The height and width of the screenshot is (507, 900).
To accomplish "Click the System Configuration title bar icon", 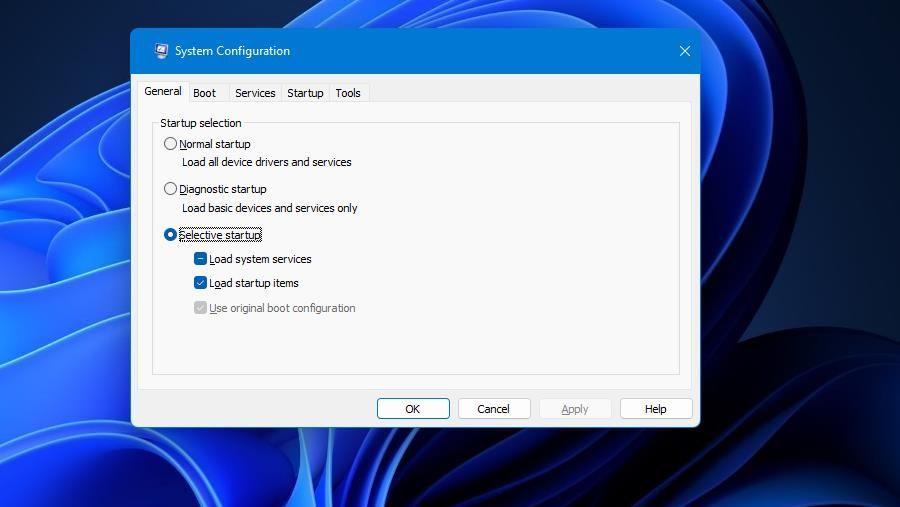I will pos(161,51).
